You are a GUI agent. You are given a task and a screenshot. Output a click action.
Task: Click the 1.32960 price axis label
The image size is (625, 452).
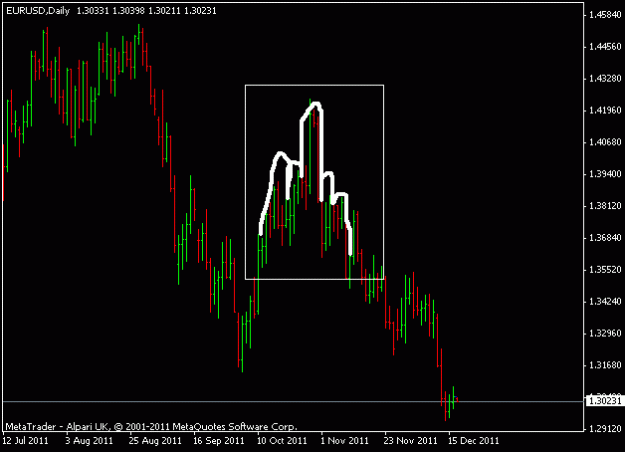click(x=605, y=333)
